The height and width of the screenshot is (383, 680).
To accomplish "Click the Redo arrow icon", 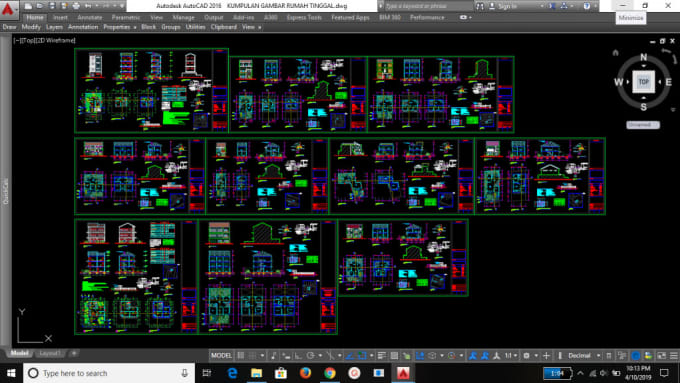I will pos(105,6).
